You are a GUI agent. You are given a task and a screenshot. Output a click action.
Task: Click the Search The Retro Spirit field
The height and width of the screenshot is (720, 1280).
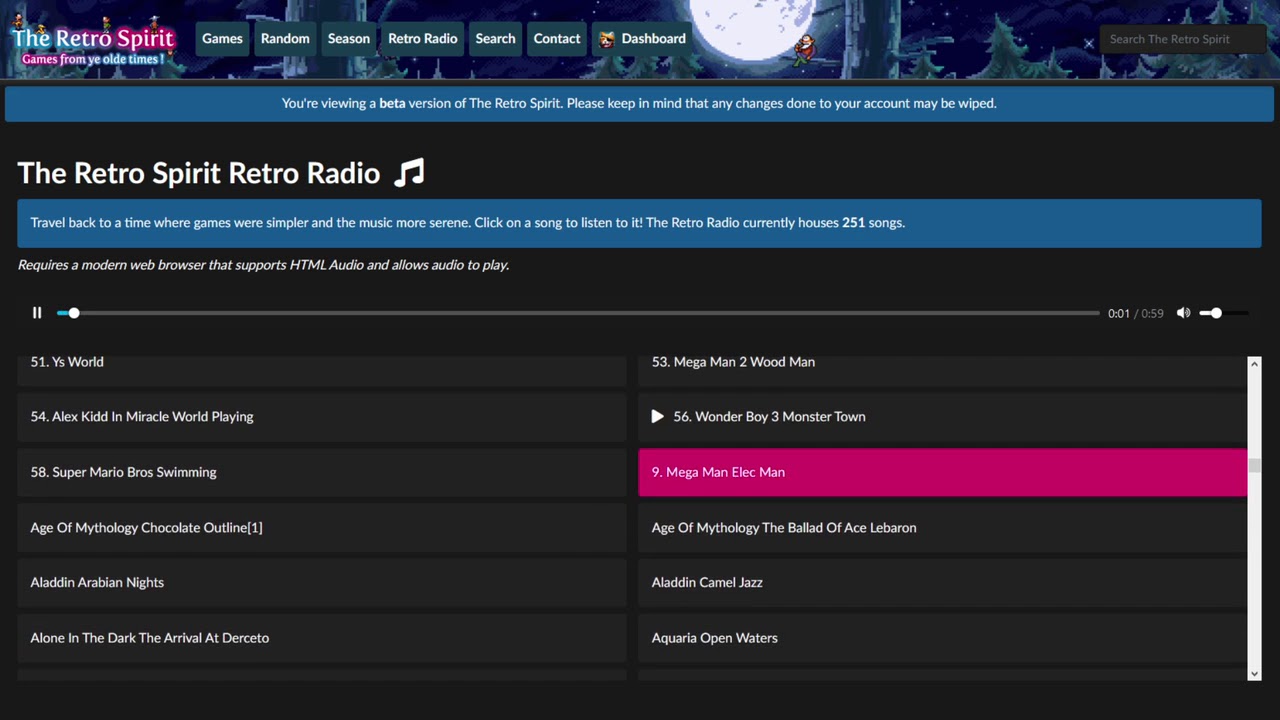click(1182, 39)
